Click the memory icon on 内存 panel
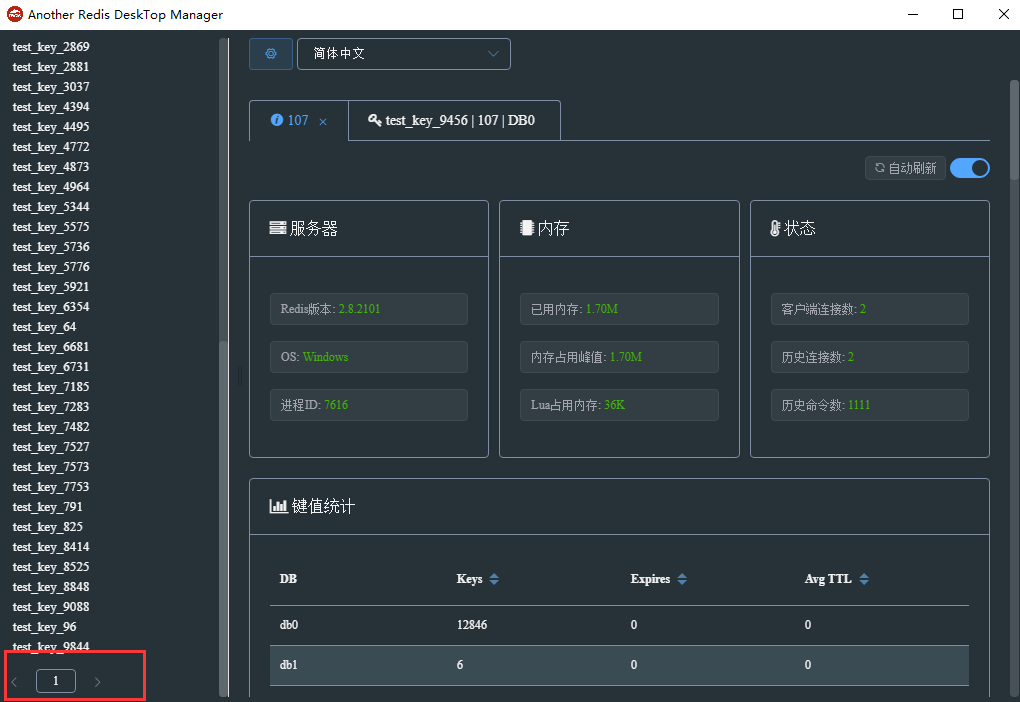 528,227
